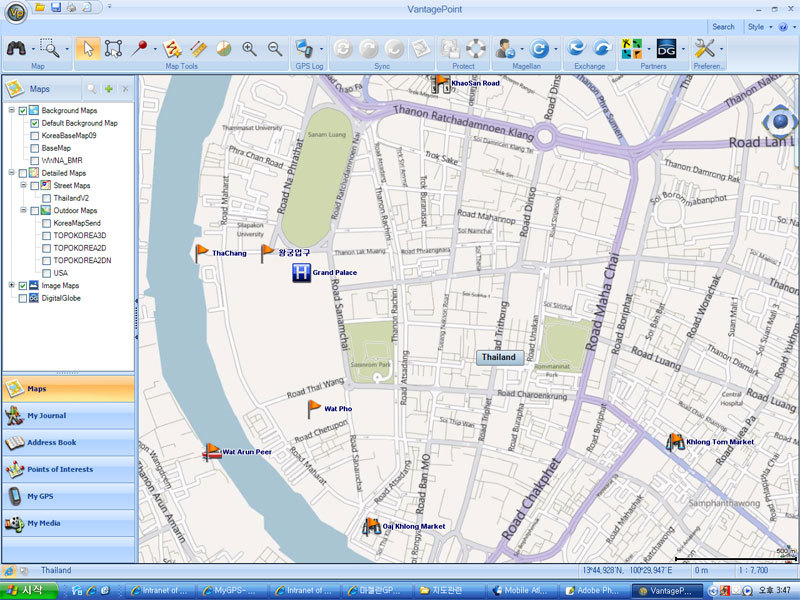The height and width of the screenshot is (600, 800).
Task: Expand the Image Maps tree node
Action: pos(11,285)
